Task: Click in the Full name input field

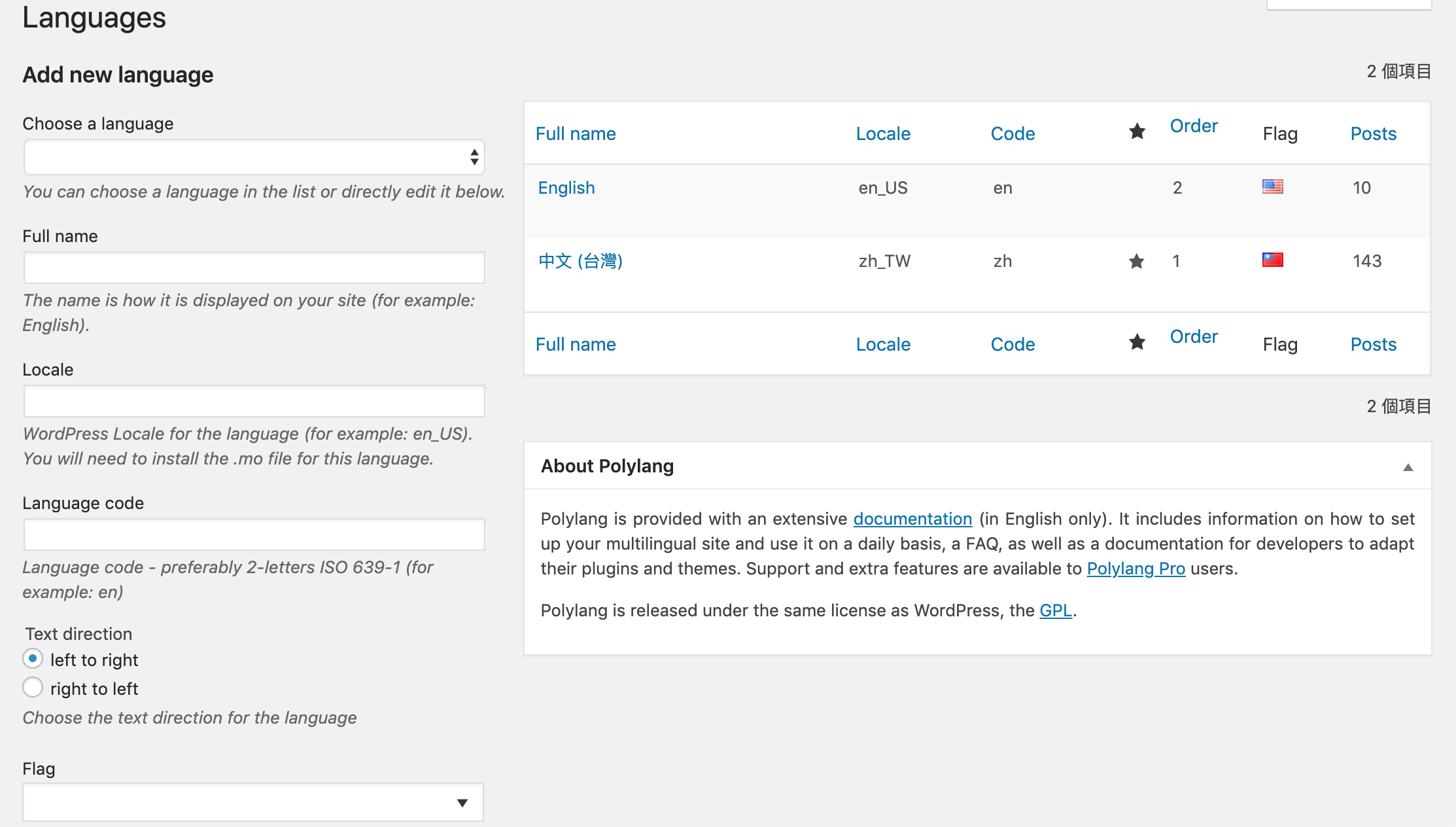Action: coord(254,268)
